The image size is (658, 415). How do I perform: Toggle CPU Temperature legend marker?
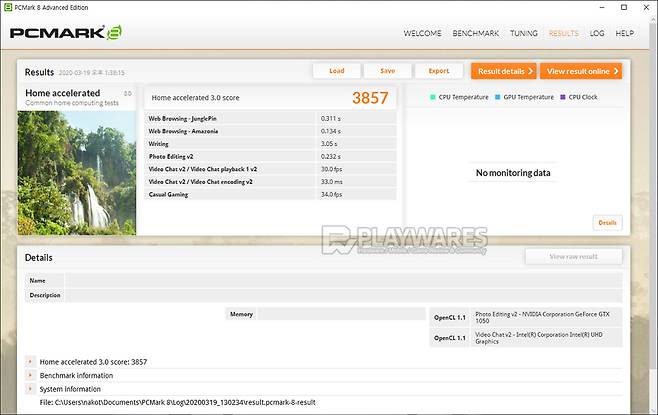[433, 97]
